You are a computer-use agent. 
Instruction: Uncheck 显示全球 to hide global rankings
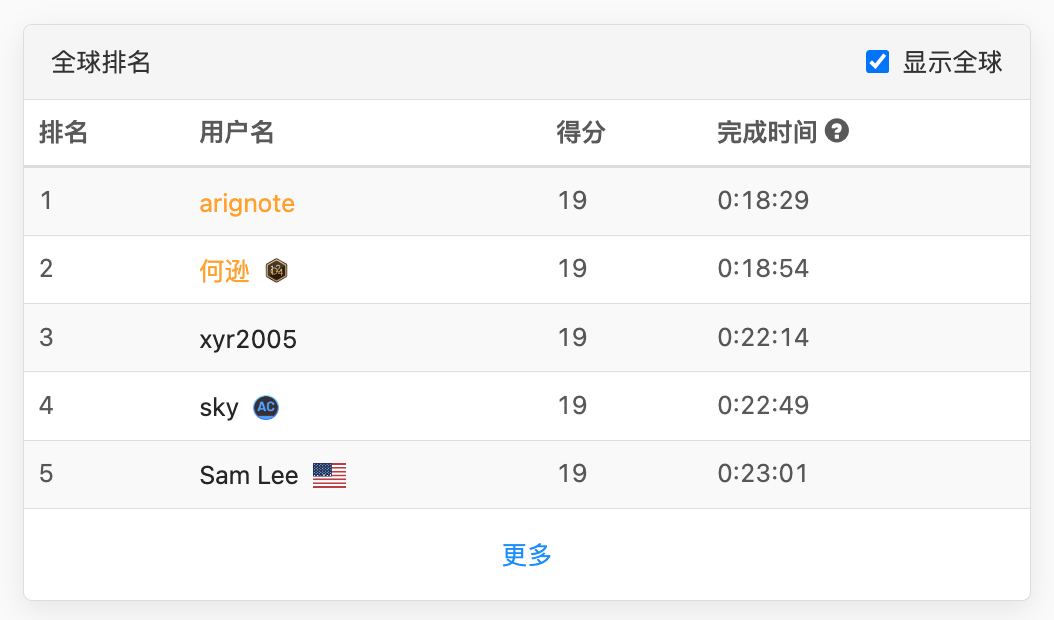(877, 61)
